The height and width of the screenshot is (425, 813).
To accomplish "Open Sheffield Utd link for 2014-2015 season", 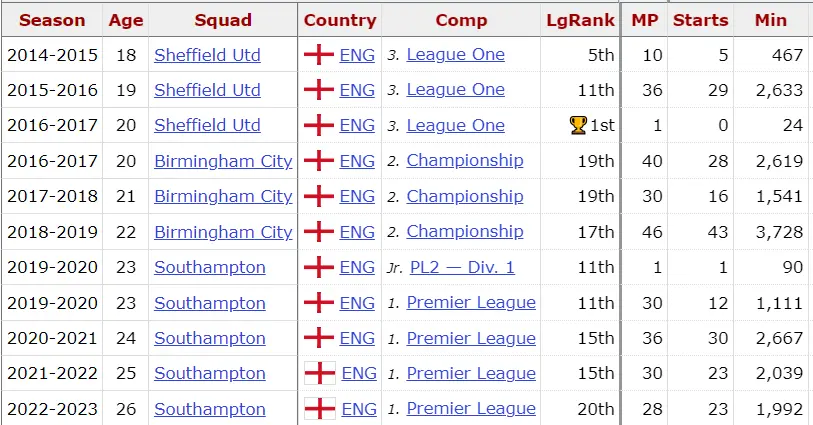I will point(207,55).
